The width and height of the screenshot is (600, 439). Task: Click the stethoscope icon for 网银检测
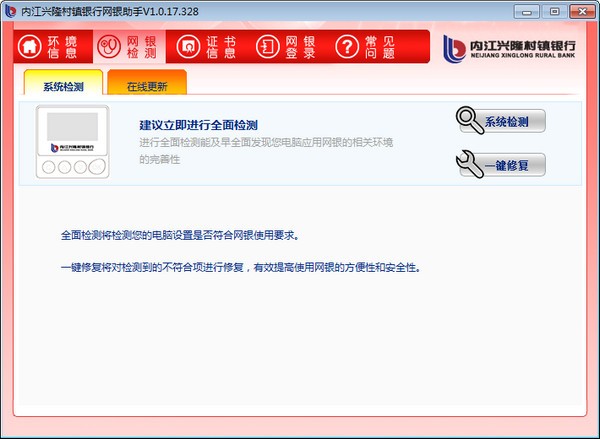point(109,47)
